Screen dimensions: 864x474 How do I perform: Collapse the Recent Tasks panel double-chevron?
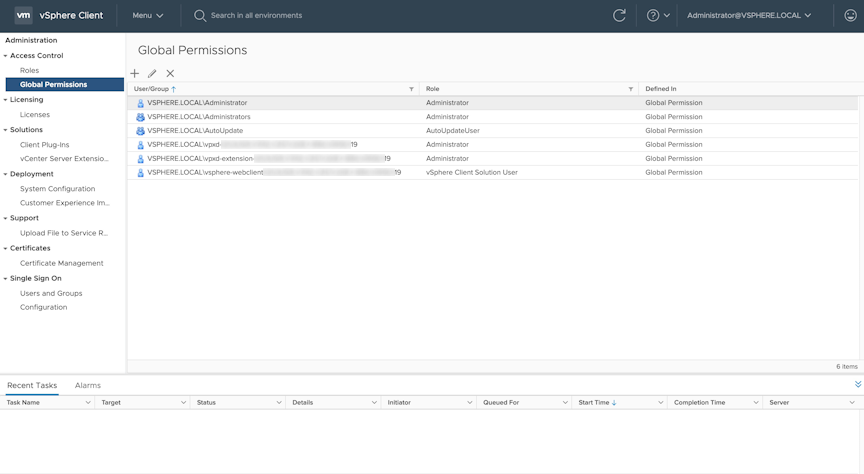click(x=858, y=384)
